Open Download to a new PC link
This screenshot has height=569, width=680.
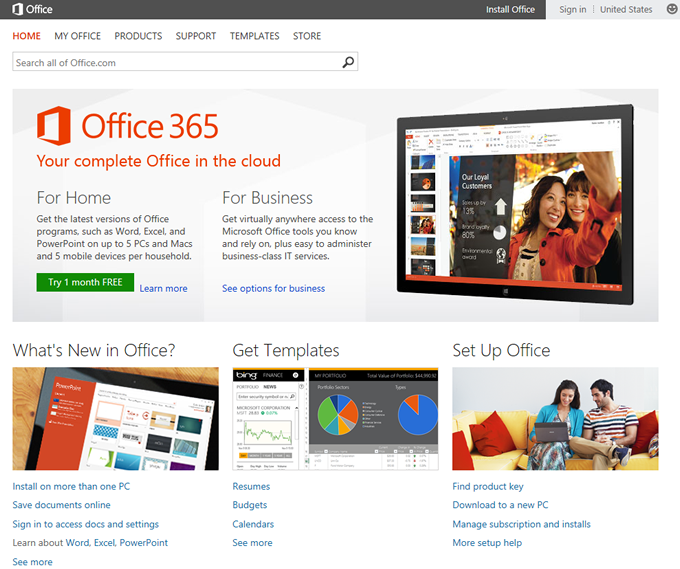(x=500, y=505)
